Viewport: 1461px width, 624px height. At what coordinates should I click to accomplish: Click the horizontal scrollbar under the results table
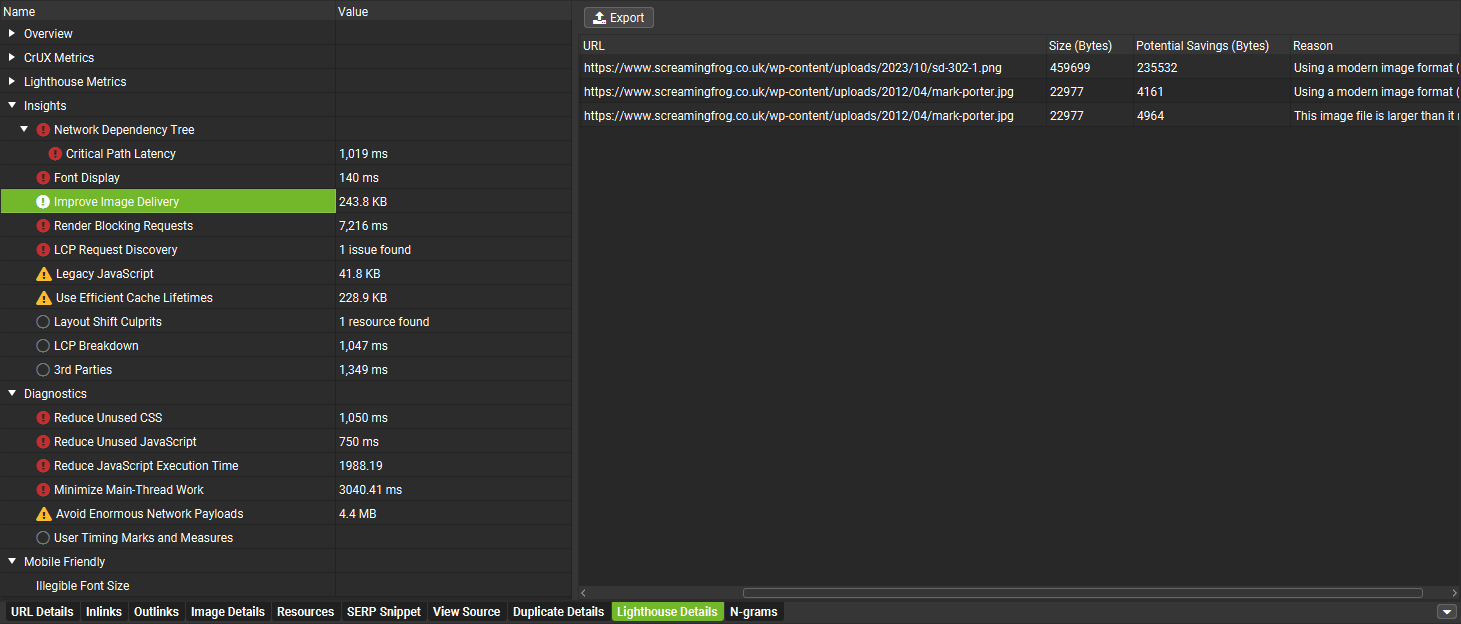(1082, 593)
